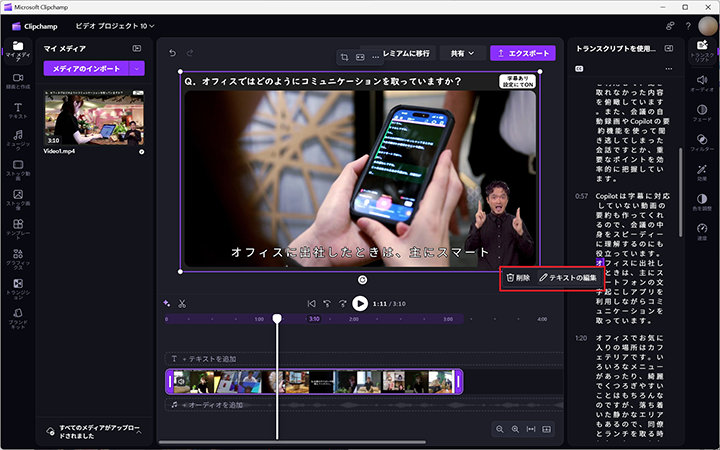This screenshot has width=720, height=450.
Task: Click the Clipchamp home logo
Action: 35,26
